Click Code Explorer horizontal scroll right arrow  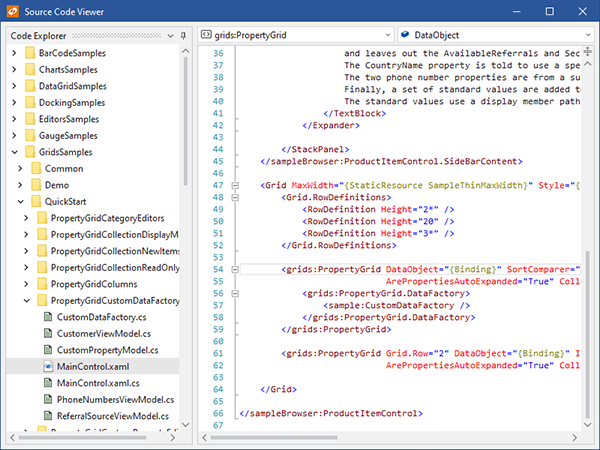(x=173, y=437)
